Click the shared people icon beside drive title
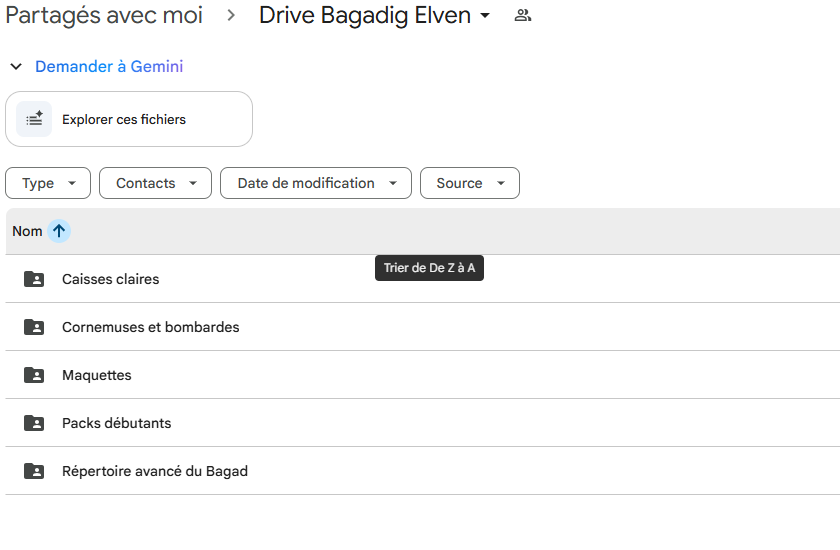The width and height of the screenshot is (840, 550). pyautogui.click(x=522, y=16)
